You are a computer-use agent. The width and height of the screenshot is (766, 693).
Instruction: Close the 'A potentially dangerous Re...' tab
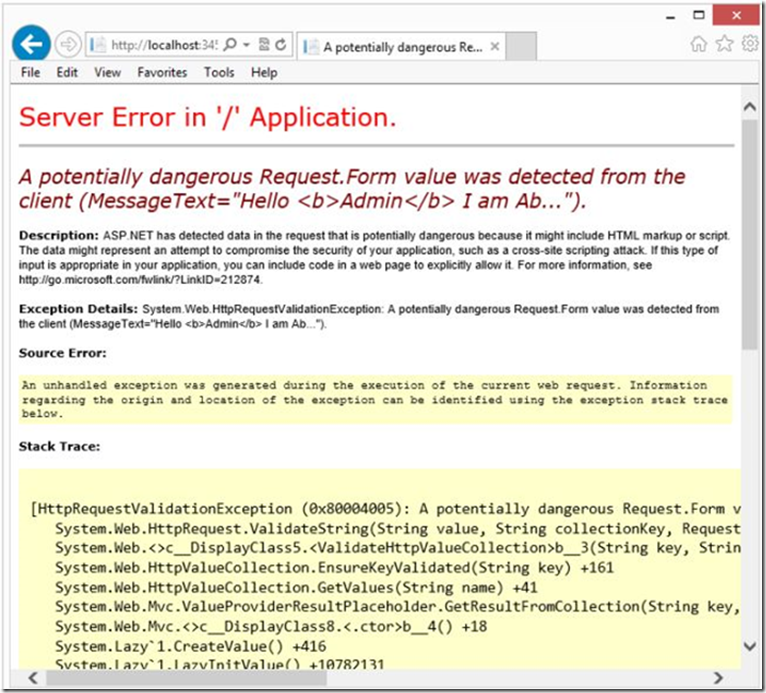click(x=495, y=46)
